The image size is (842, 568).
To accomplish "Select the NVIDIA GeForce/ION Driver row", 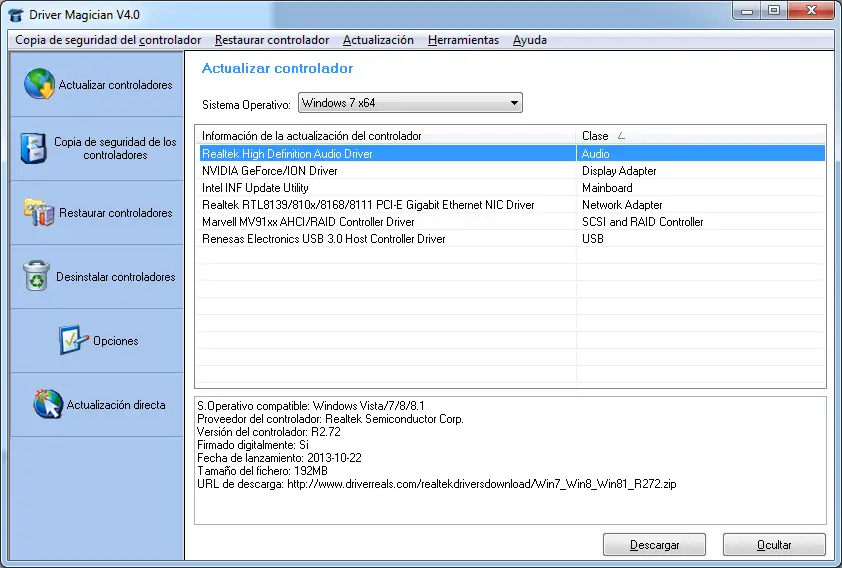I will [512, 171].
